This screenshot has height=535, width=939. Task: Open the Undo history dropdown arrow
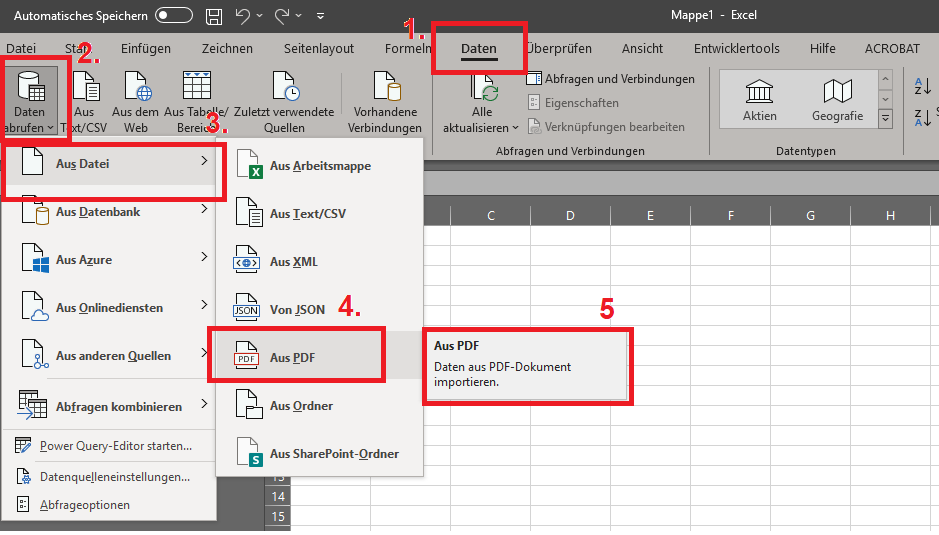[259, 16]
